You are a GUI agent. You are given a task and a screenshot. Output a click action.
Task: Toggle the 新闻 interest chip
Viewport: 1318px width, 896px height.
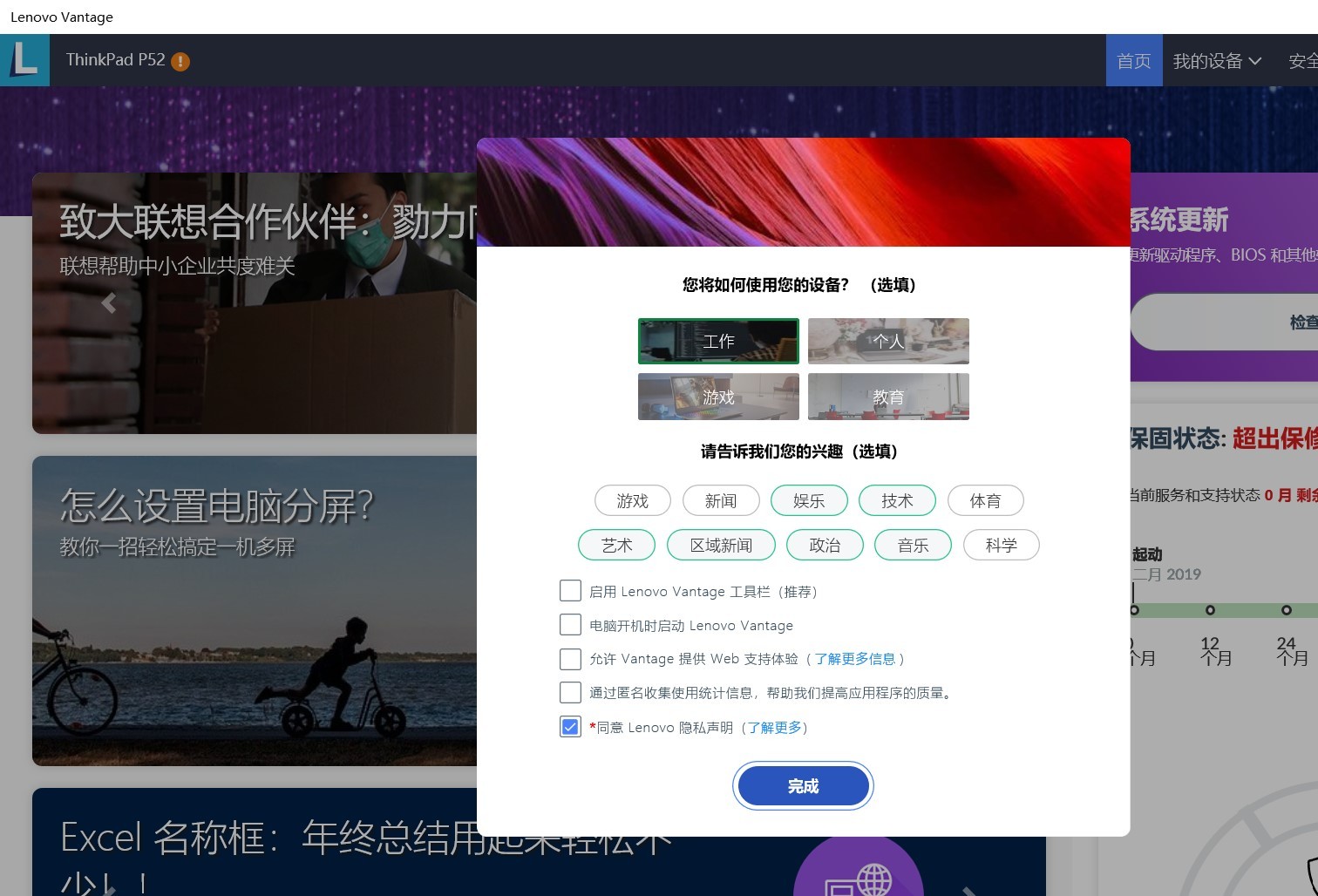tap(721, 500)
